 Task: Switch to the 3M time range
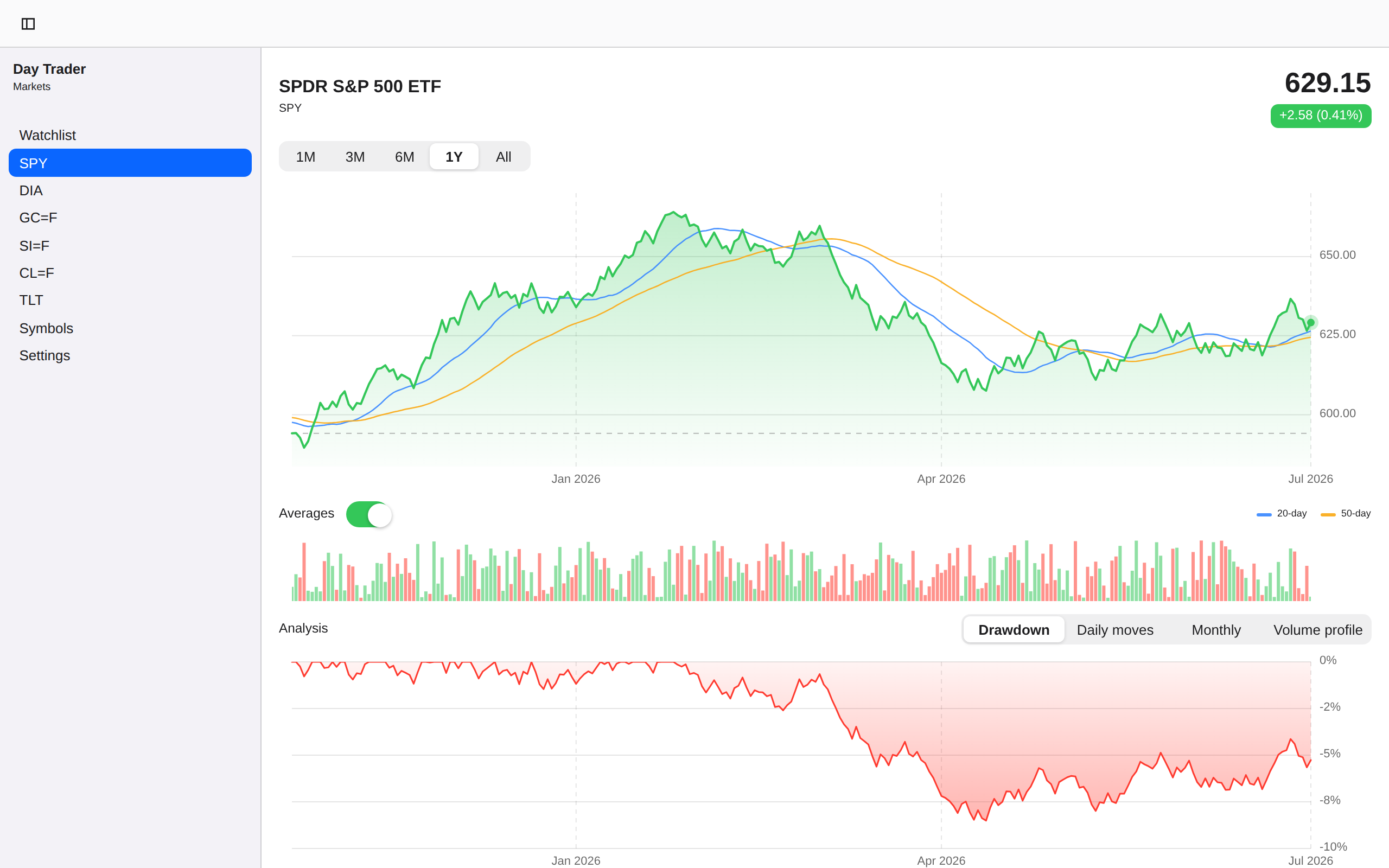[355, 157]
